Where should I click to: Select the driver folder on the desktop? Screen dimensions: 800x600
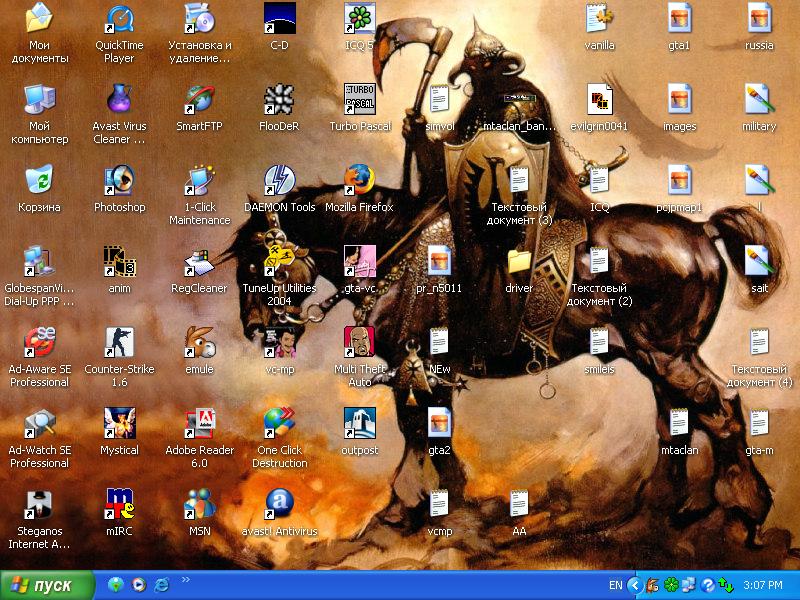519,262
